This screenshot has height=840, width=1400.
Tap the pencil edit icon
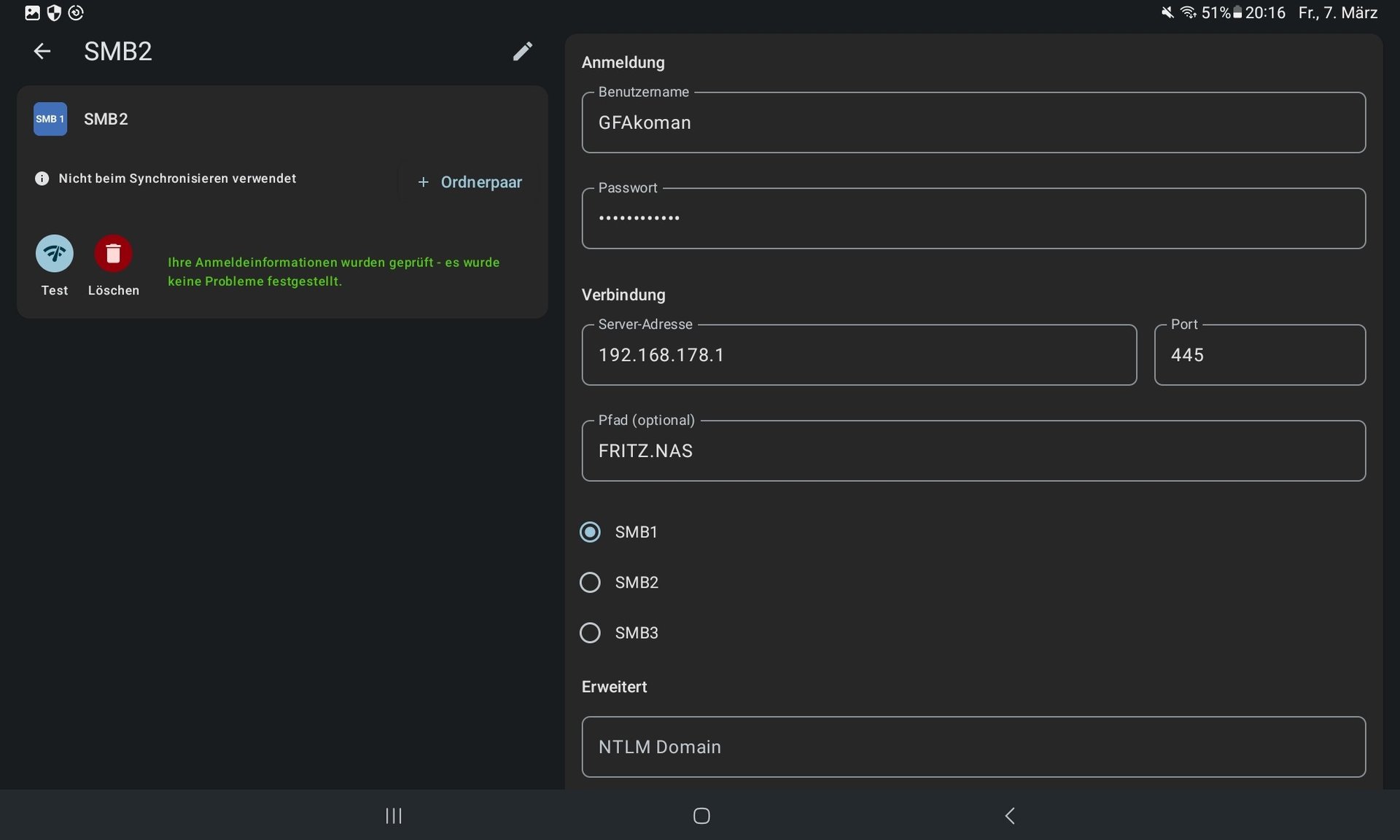pos(522,51)
